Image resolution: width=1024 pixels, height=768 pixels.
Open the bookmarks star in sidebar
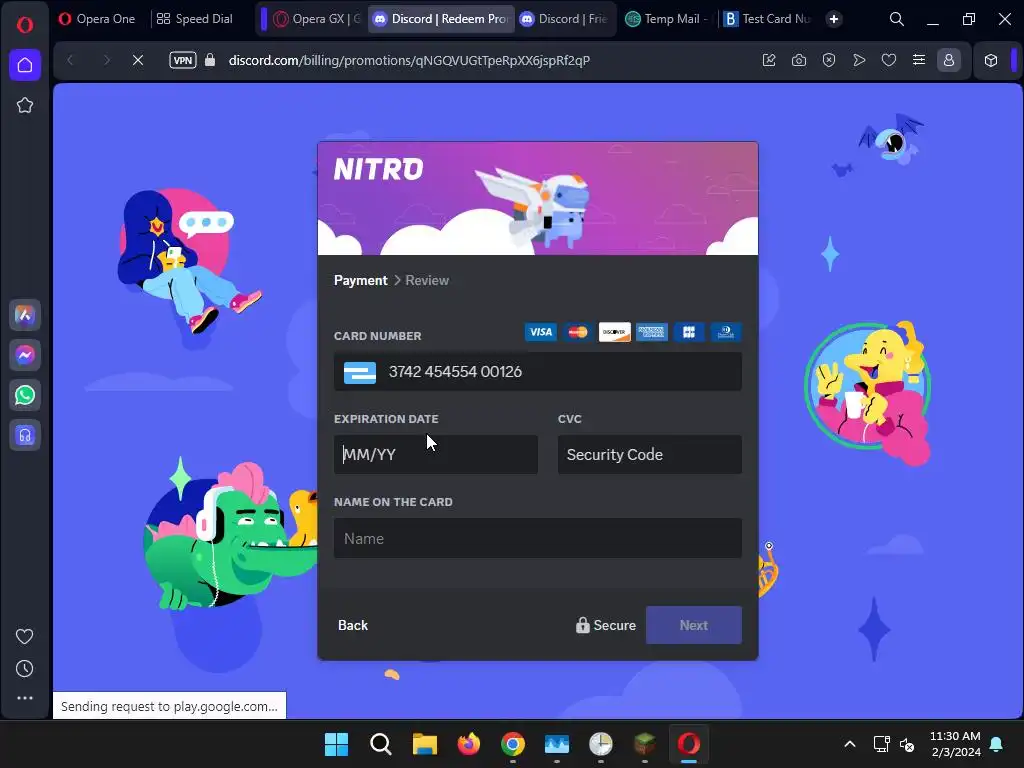25,105
